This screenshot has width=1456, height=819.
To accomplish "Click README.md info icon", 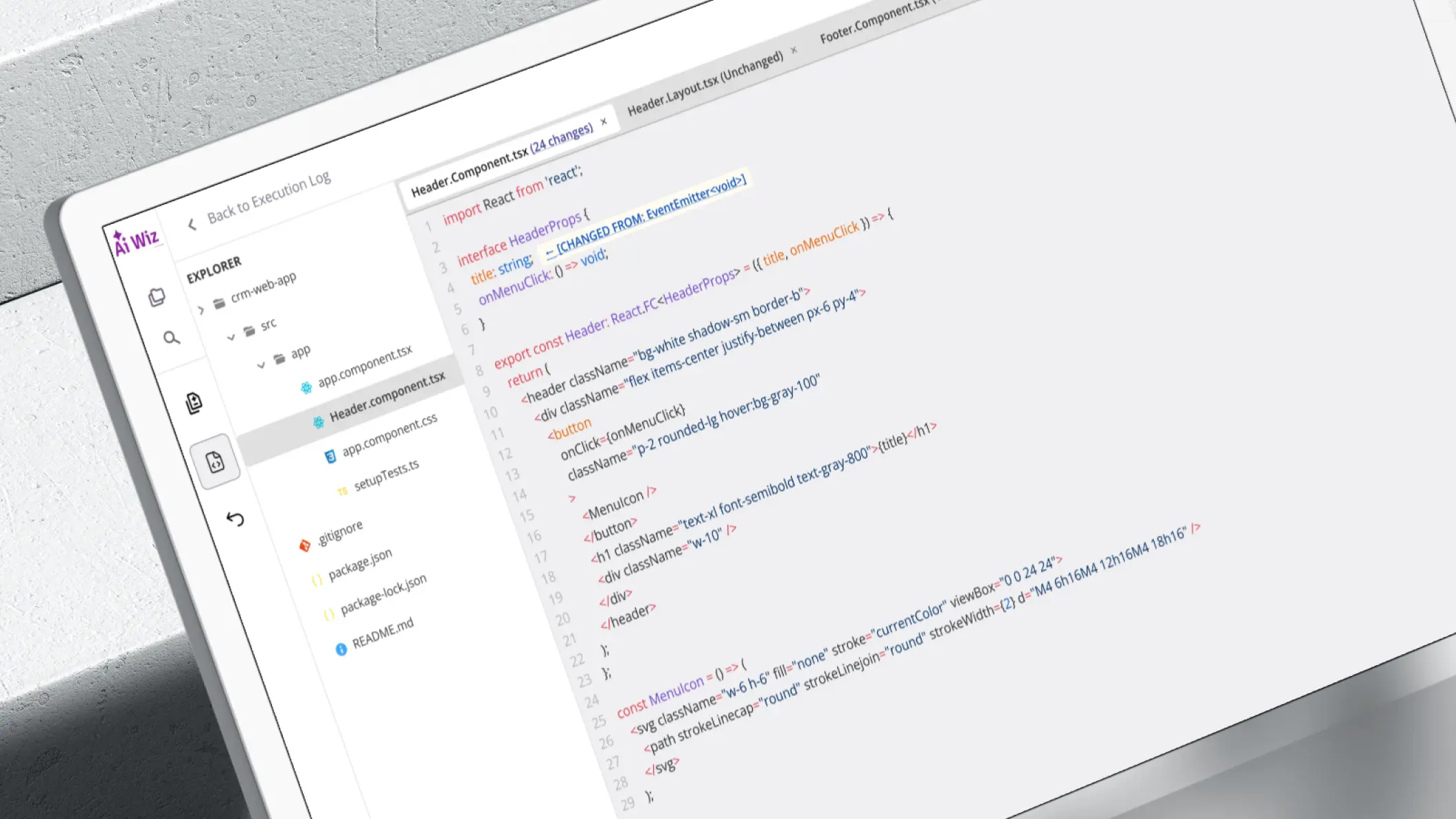I will click(x=341, y=649).
